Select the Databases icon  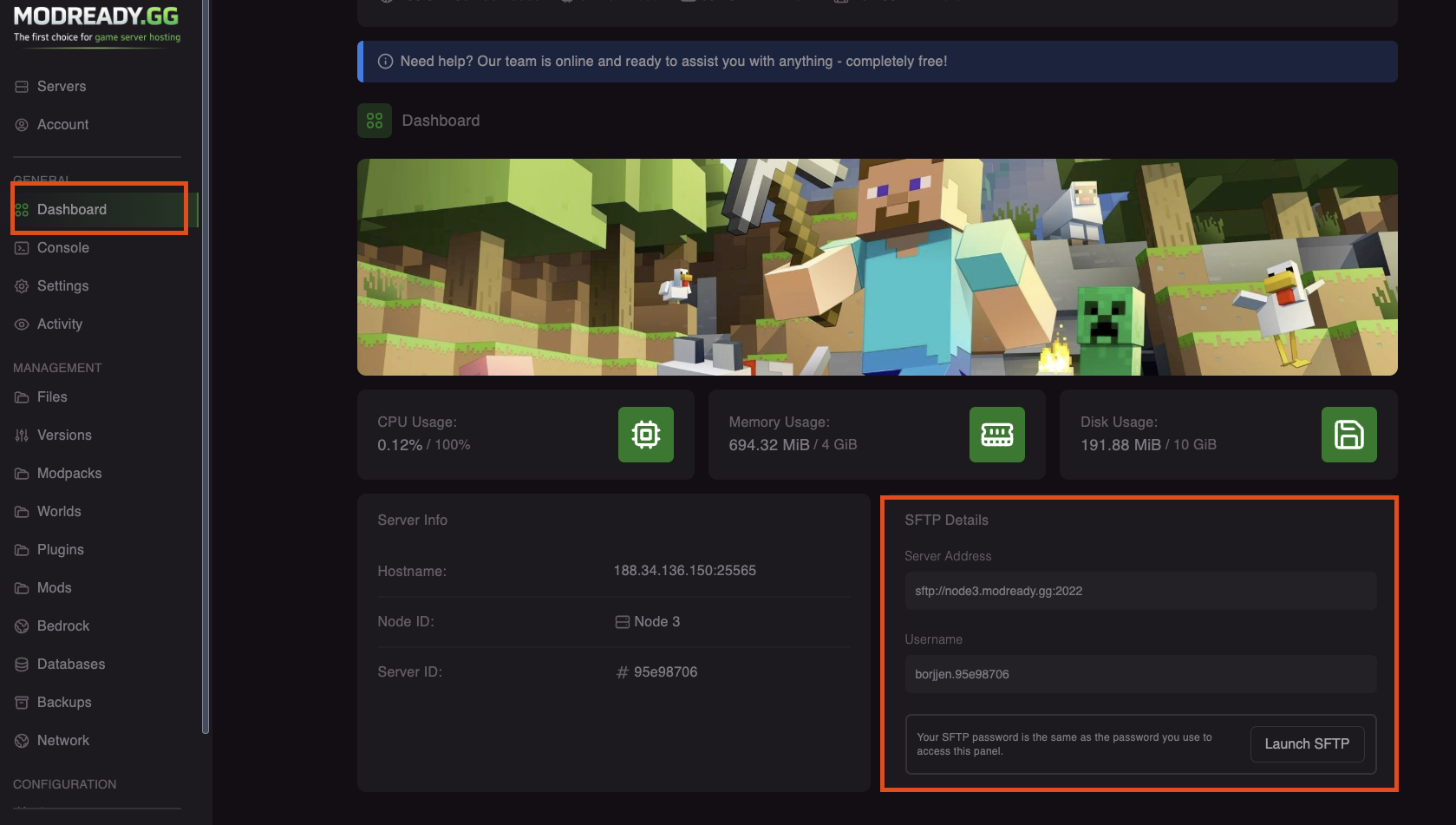pos(21,664)
